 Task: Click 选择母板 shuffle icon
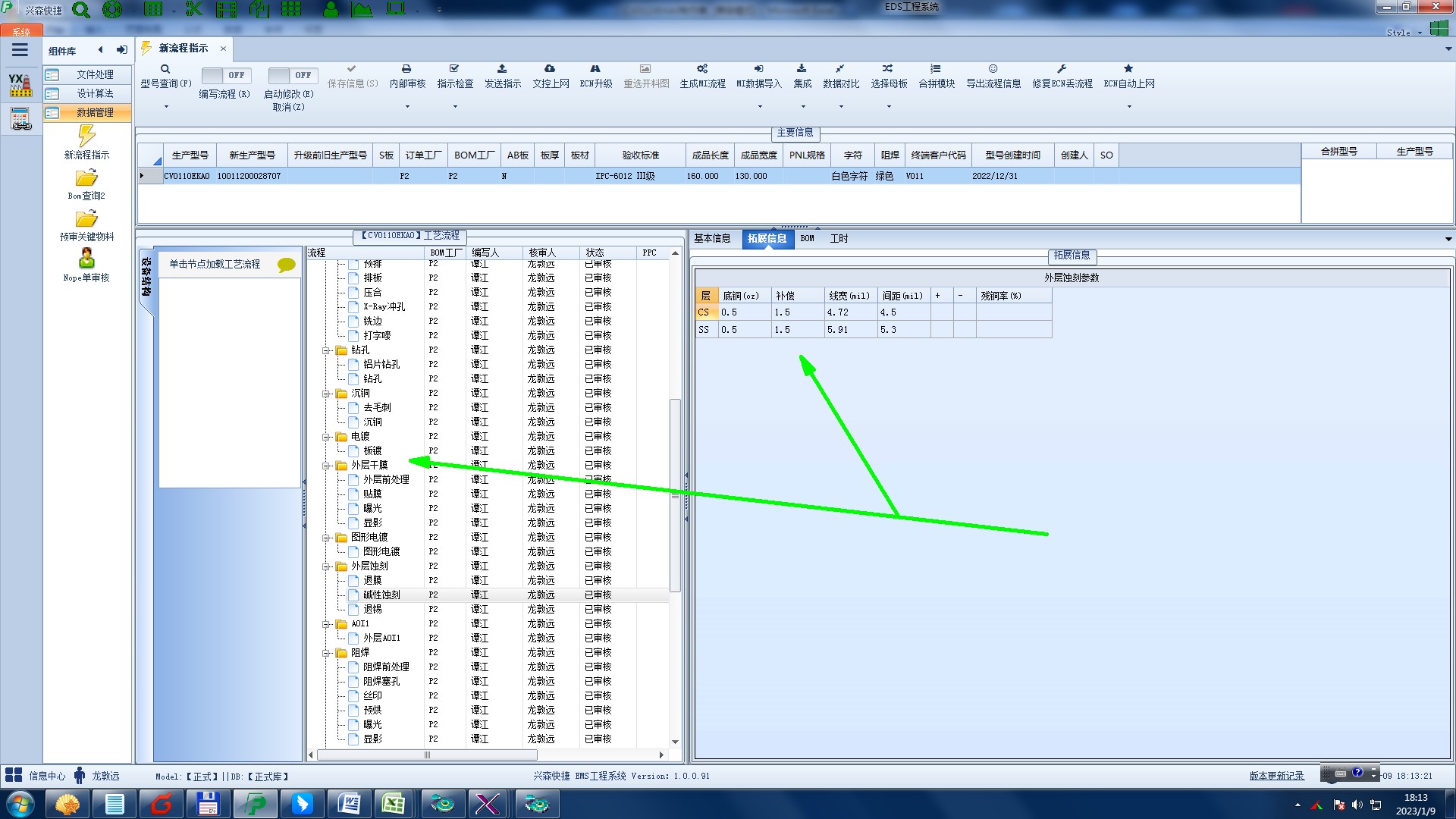(888, 69)
